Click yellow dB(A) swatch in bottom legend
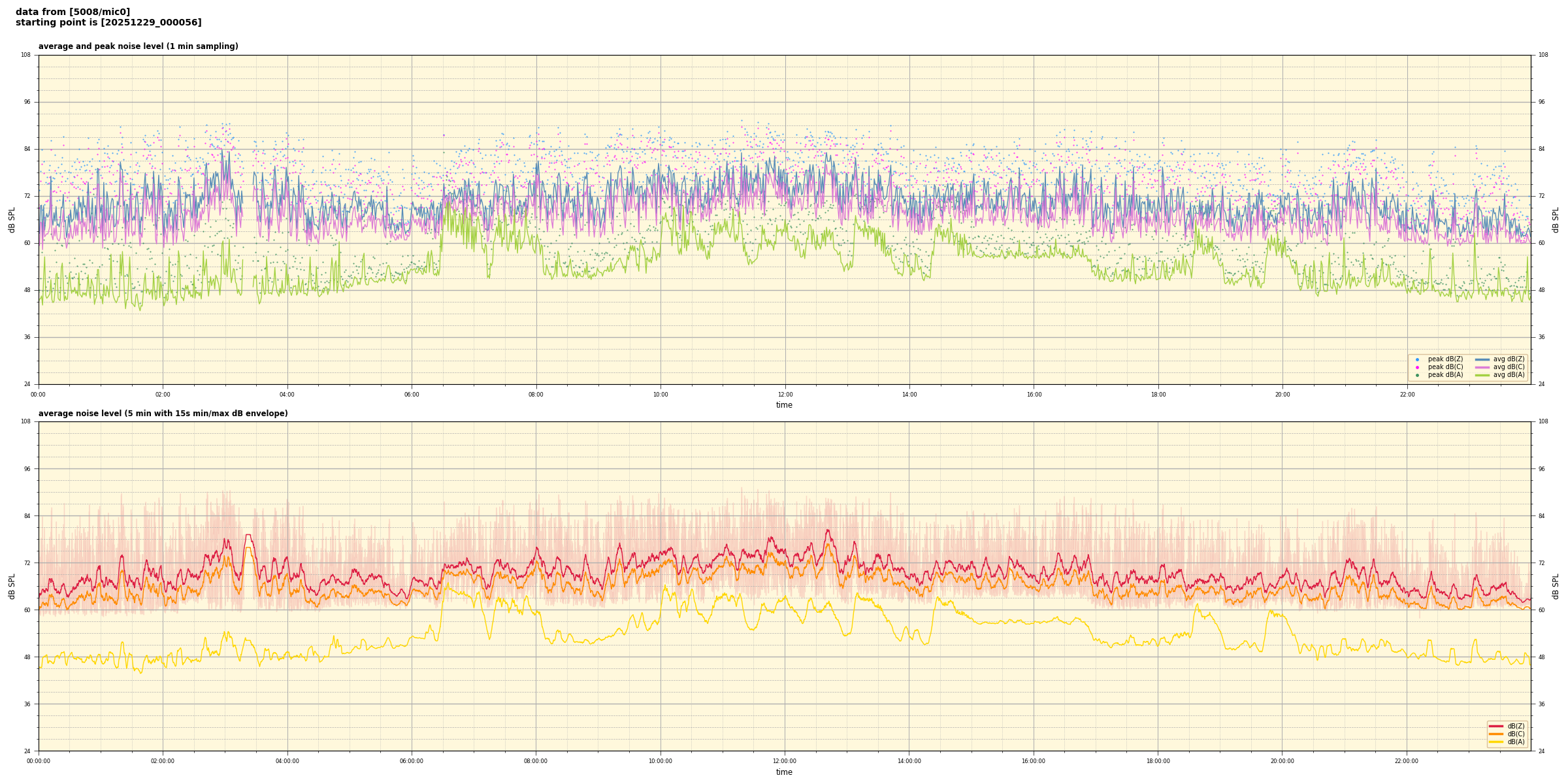This screenshot has height=784, width=1568. coord(1495,742)
